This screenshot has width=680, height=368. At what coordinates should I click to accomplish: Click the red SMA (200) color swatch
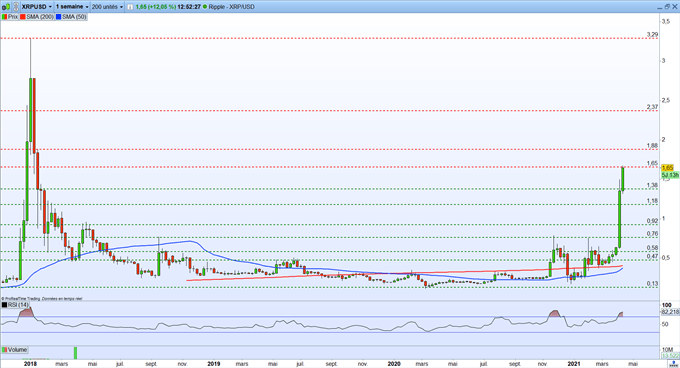pos(23,17)
